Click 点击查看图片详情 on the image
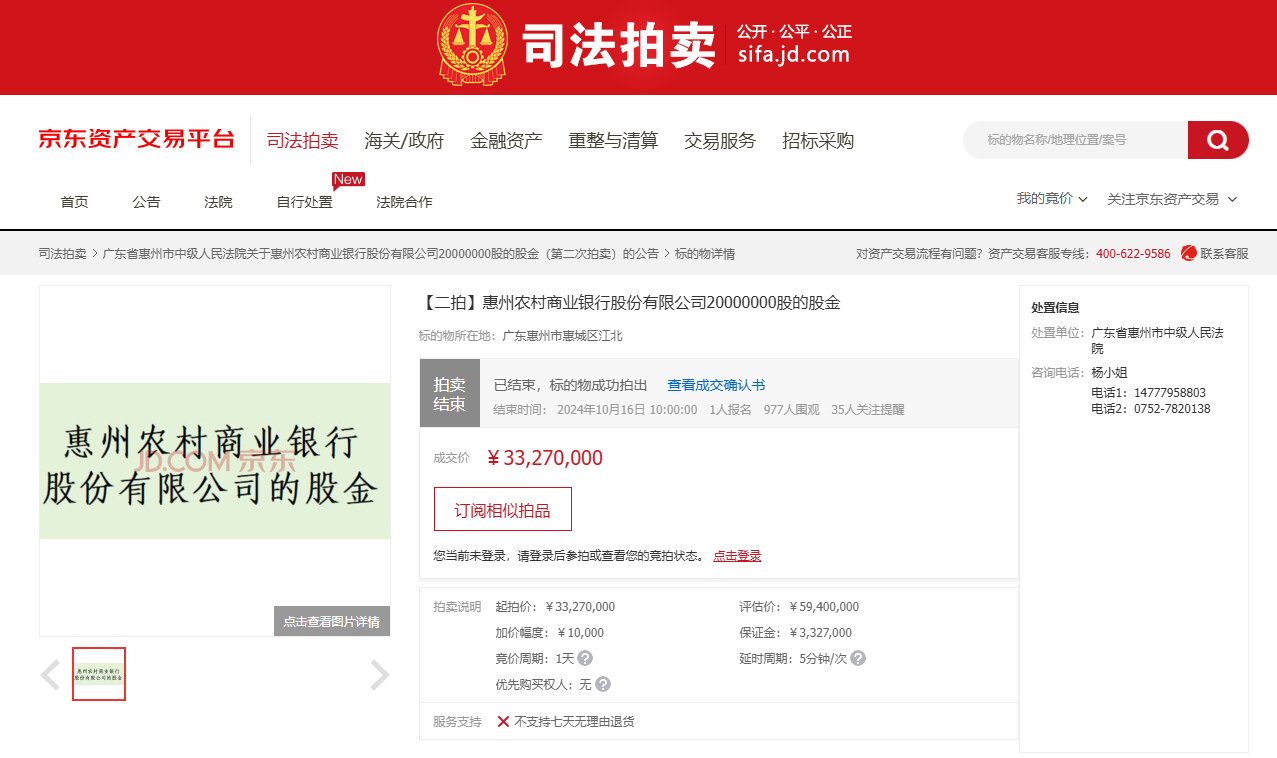The height and width of the screenshot is (758, 1277). coord(332,621)
